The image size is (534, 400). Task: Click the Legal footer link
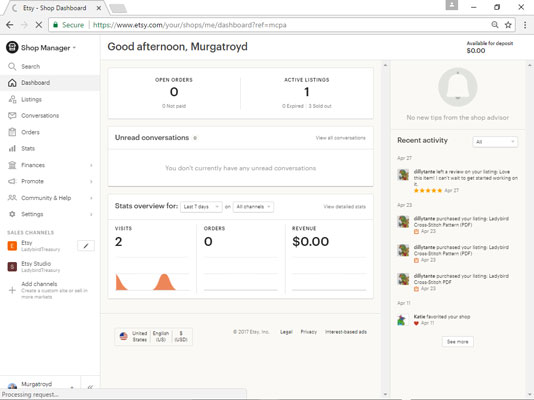286,332
